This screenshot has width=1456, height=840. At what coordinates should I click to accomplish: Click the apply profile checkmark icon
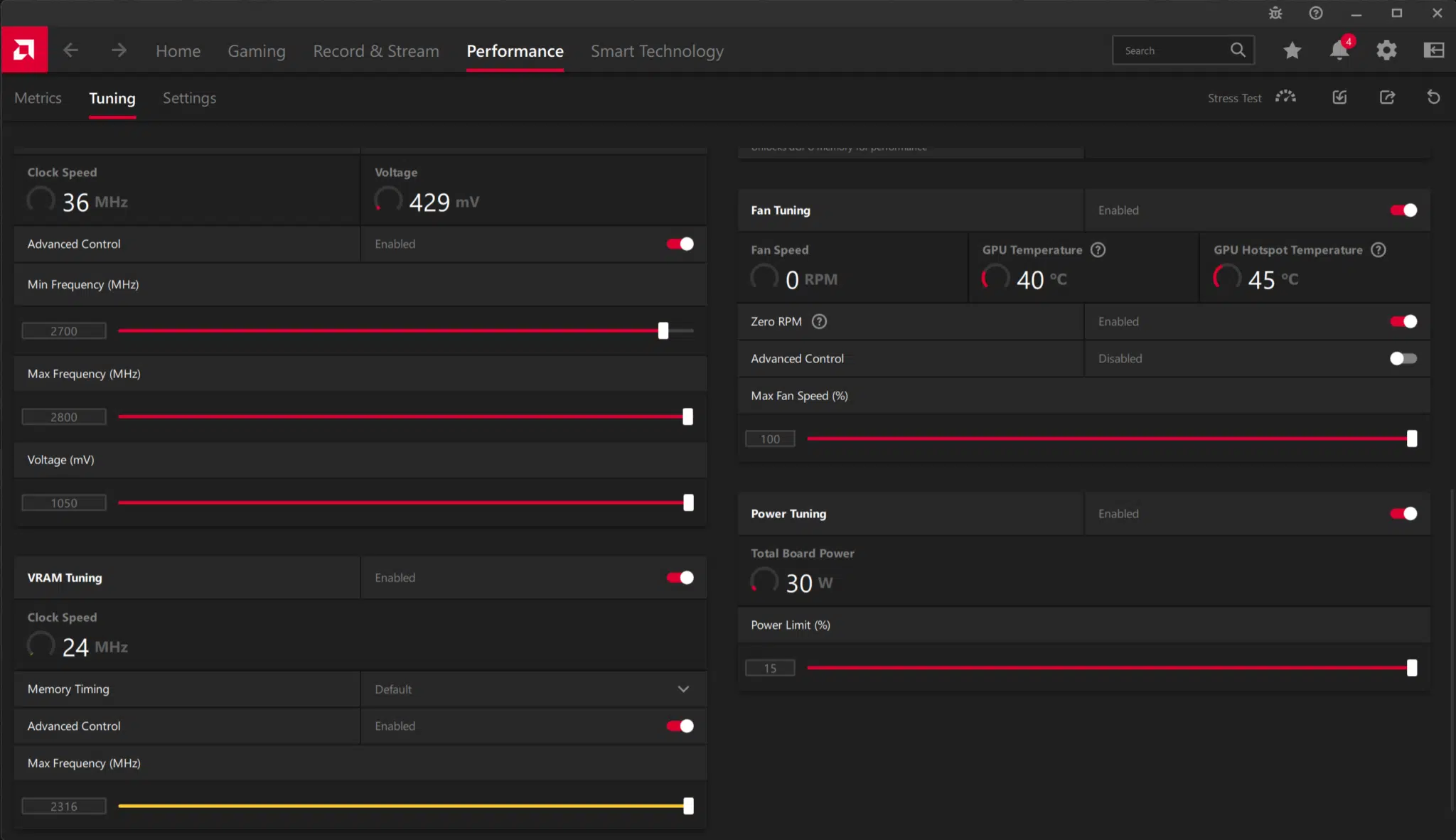[x=1339, y=97]
